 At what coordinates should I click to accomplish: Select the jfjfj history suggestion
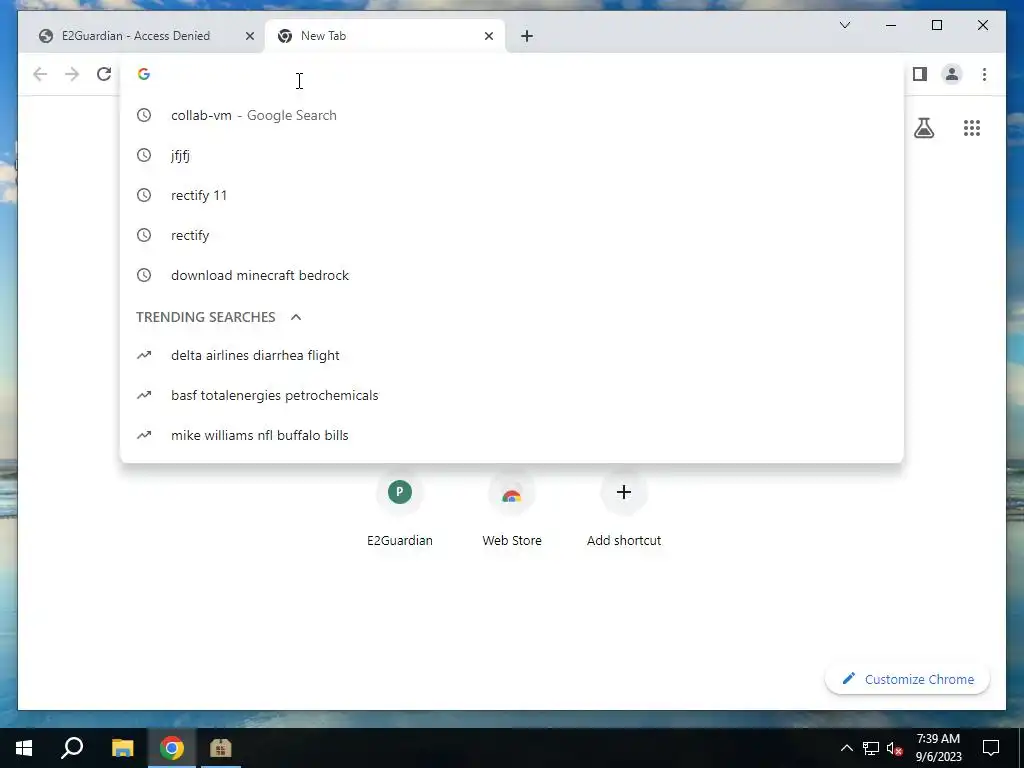512,155
